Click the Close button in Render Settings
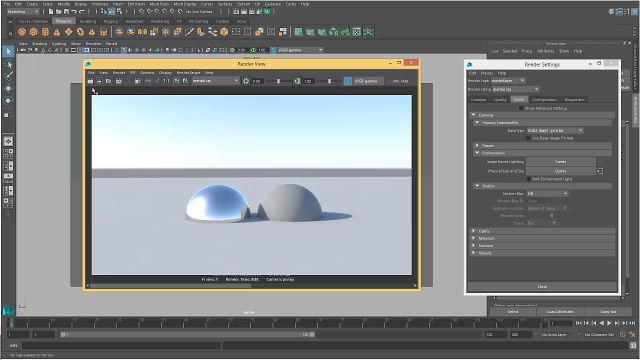The image size is (640, 360). click(x=542, y=287)
